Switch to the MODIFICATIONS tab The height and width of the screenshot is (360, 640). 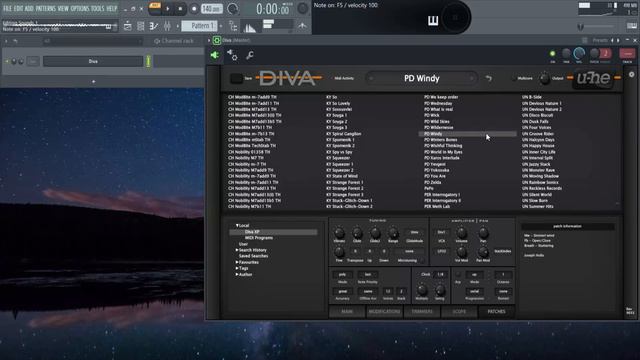(x=384, y=311)
